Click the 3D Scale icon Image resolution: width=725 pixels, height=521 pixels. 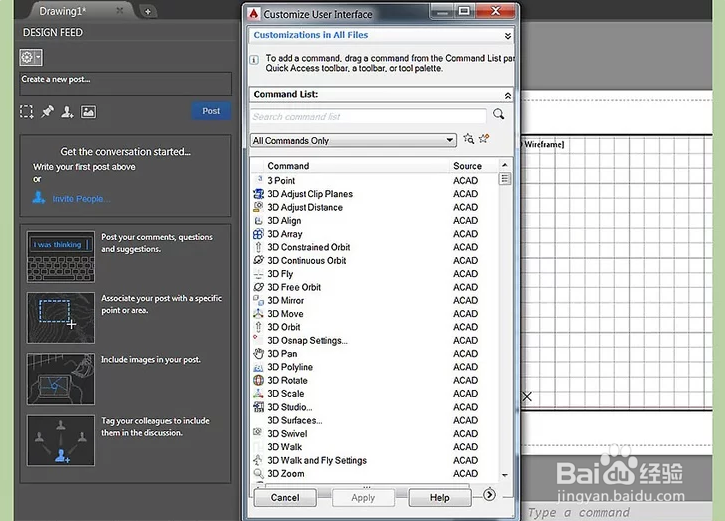click(258, 393)
